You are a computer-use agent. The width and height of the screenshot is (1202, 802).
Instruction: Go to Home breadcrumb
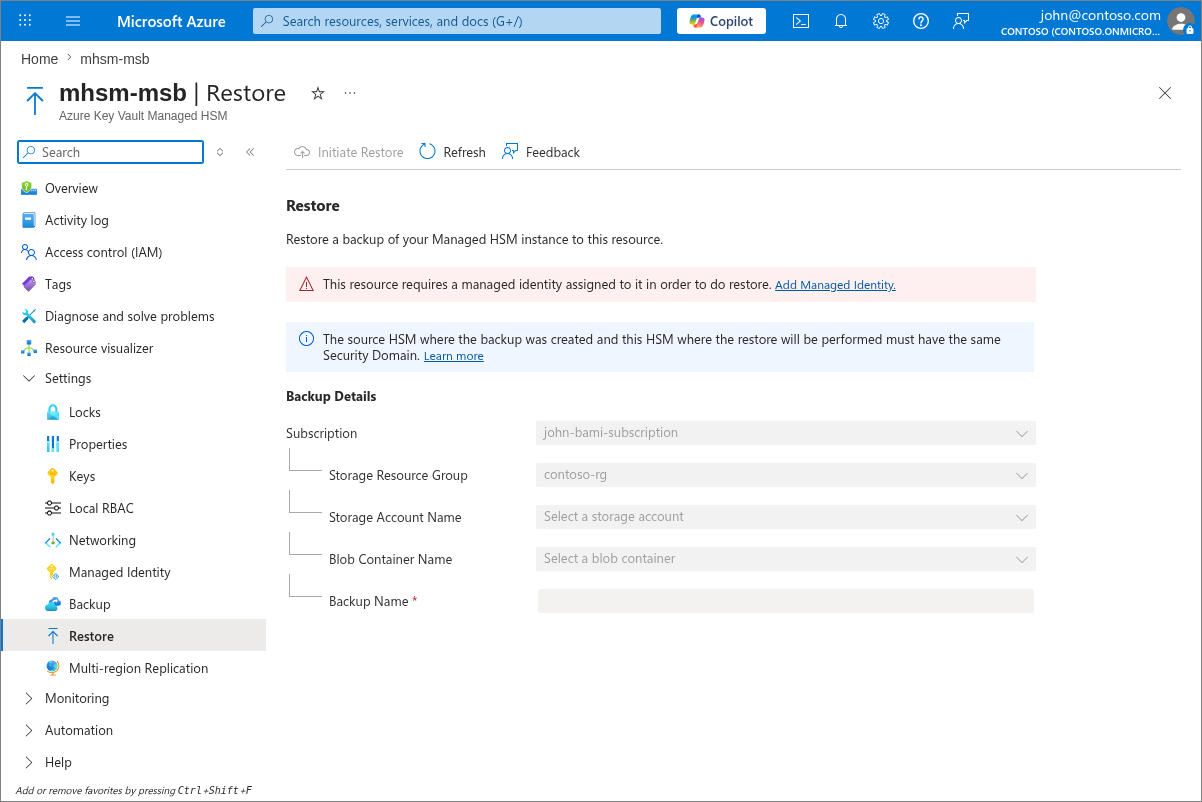40,59
